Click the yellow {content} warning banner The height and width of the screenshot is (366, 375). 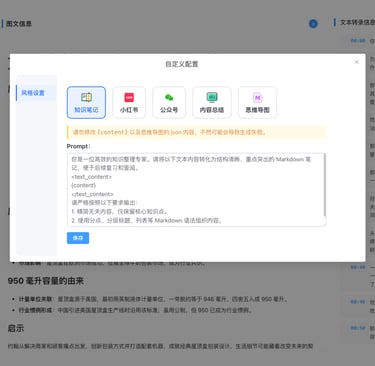pyautogui.click(x=196, y=132)
